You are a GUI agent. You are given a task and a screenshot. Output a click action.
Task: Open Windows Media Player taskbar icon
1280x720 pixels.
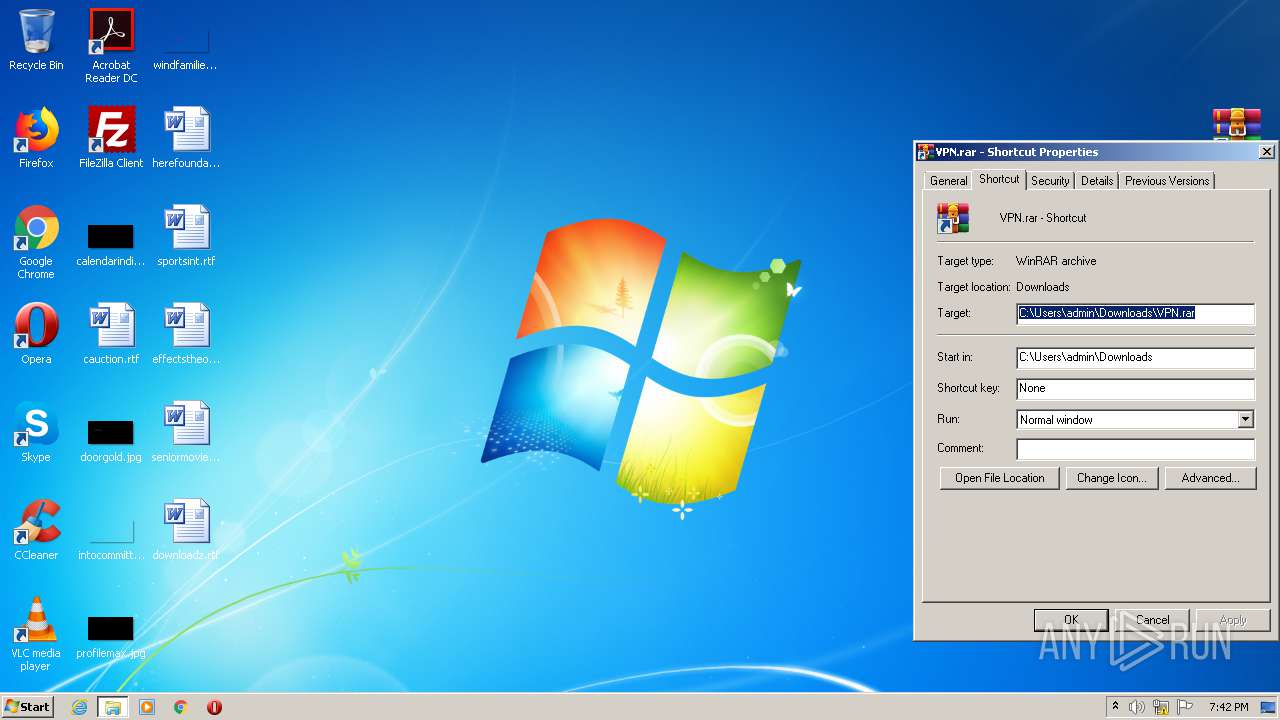147,707
